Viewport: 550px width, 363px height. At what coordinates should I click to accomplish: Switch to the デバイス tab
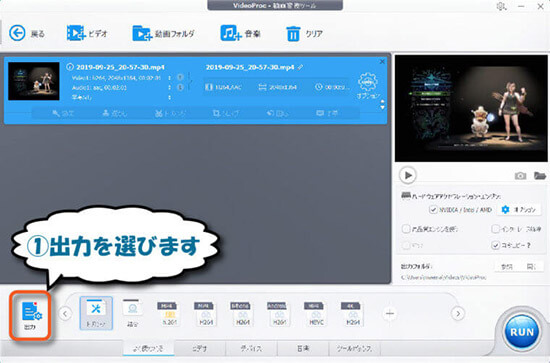(251, 348)
